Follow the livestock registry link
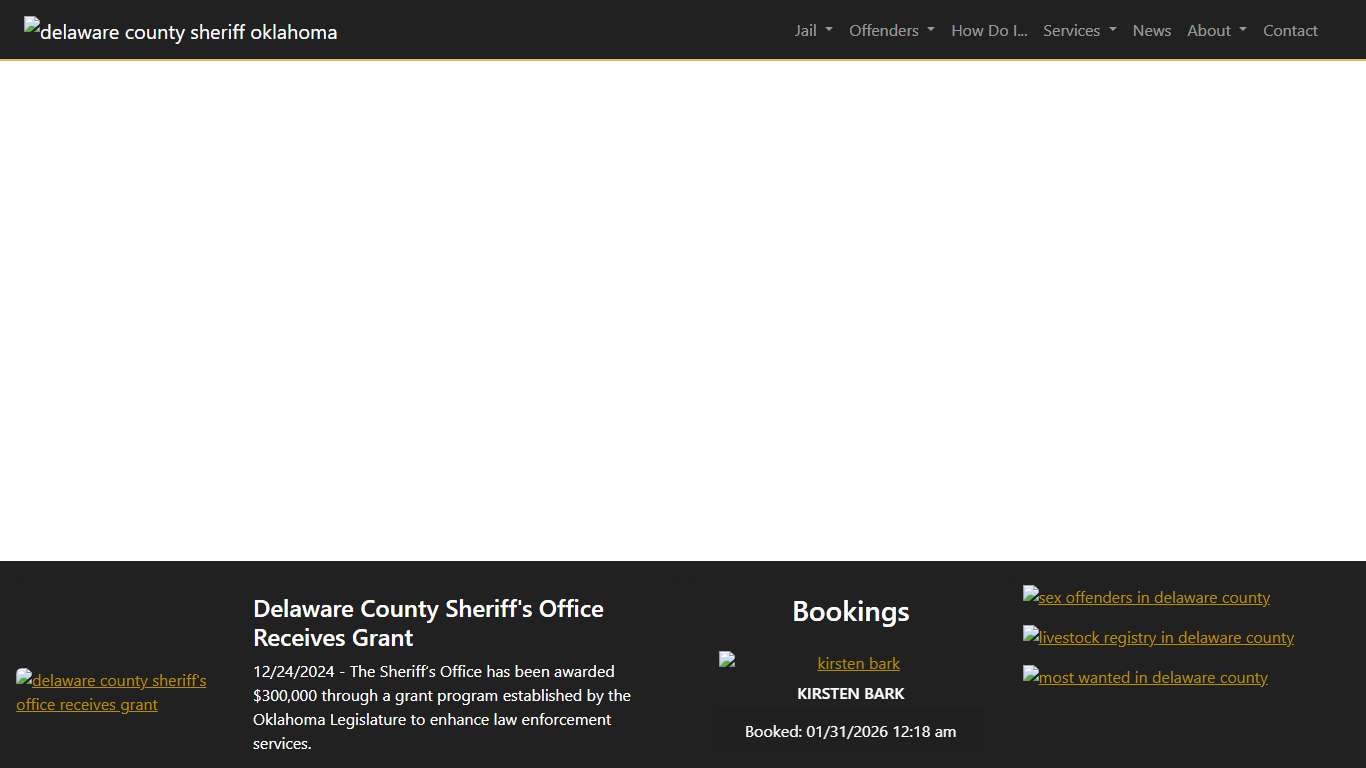 point(1158,637)
